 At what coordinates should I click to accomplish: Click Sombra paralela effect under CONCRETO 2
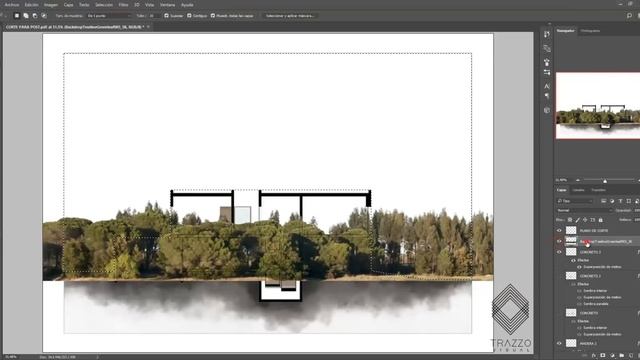tap(596, 304)
